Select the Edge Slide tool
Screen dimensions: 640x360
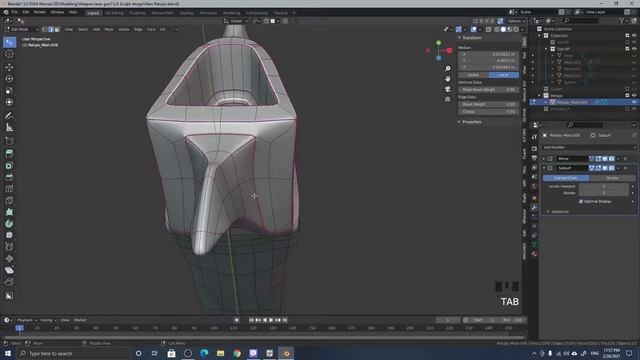(9, 247)
